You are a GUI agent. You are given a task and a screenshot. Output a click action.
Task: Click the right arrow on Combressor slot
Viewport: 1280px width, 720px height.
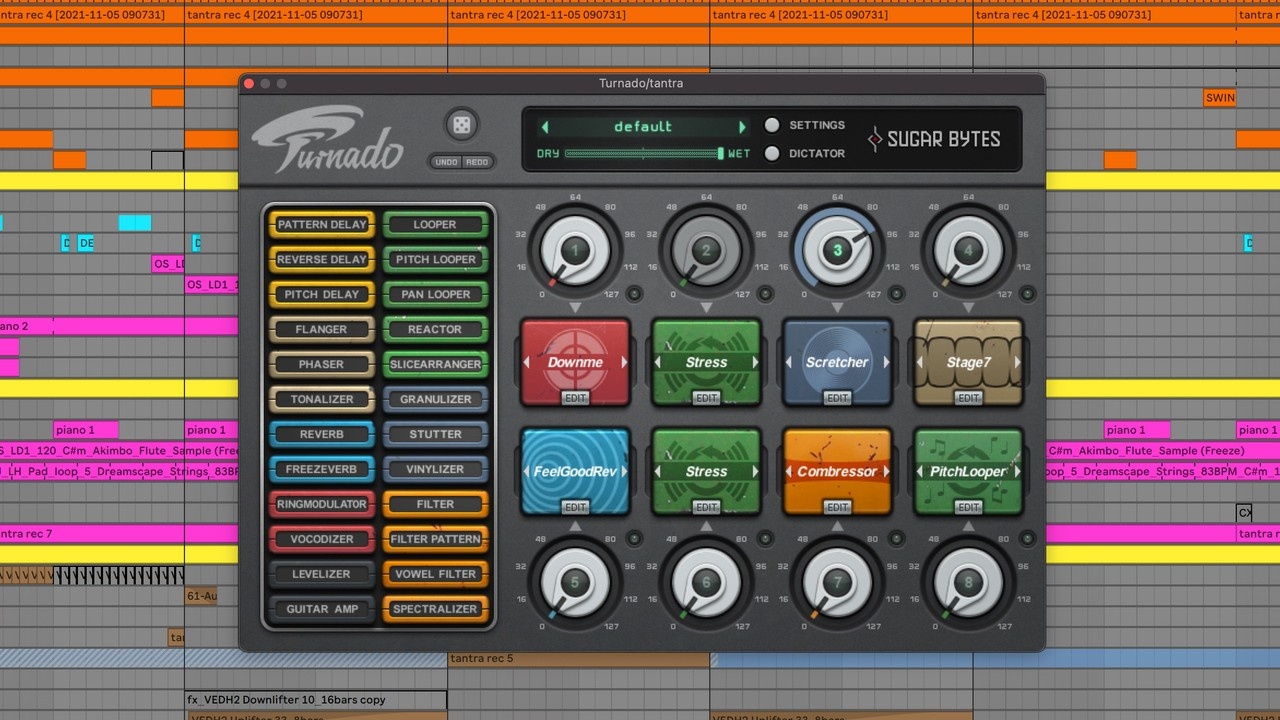click(885, 471)
